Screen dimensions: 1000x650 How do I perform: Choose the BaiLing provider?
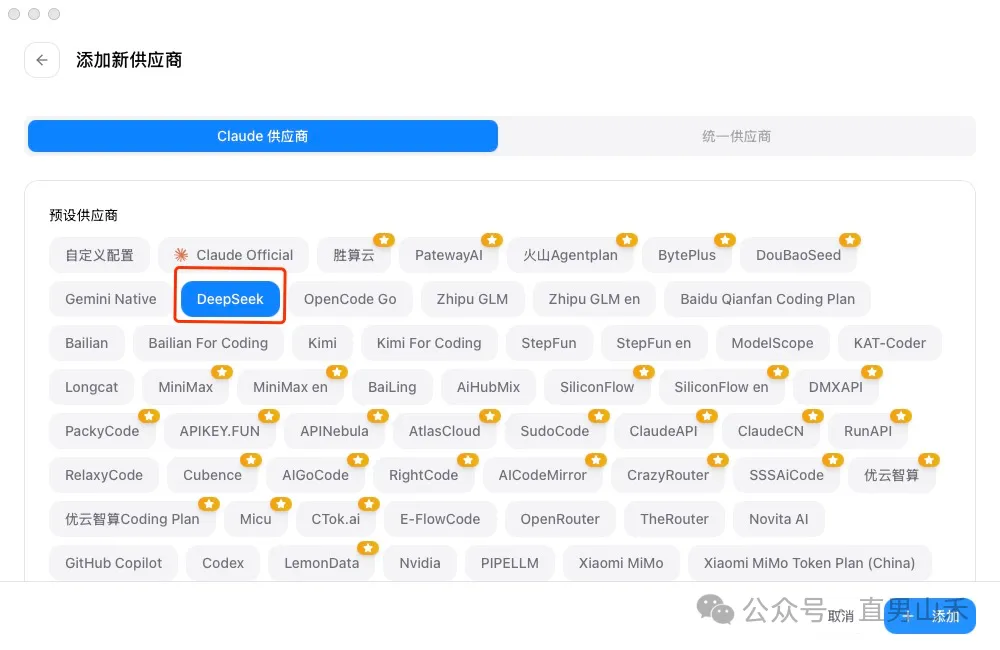[392, 387]
